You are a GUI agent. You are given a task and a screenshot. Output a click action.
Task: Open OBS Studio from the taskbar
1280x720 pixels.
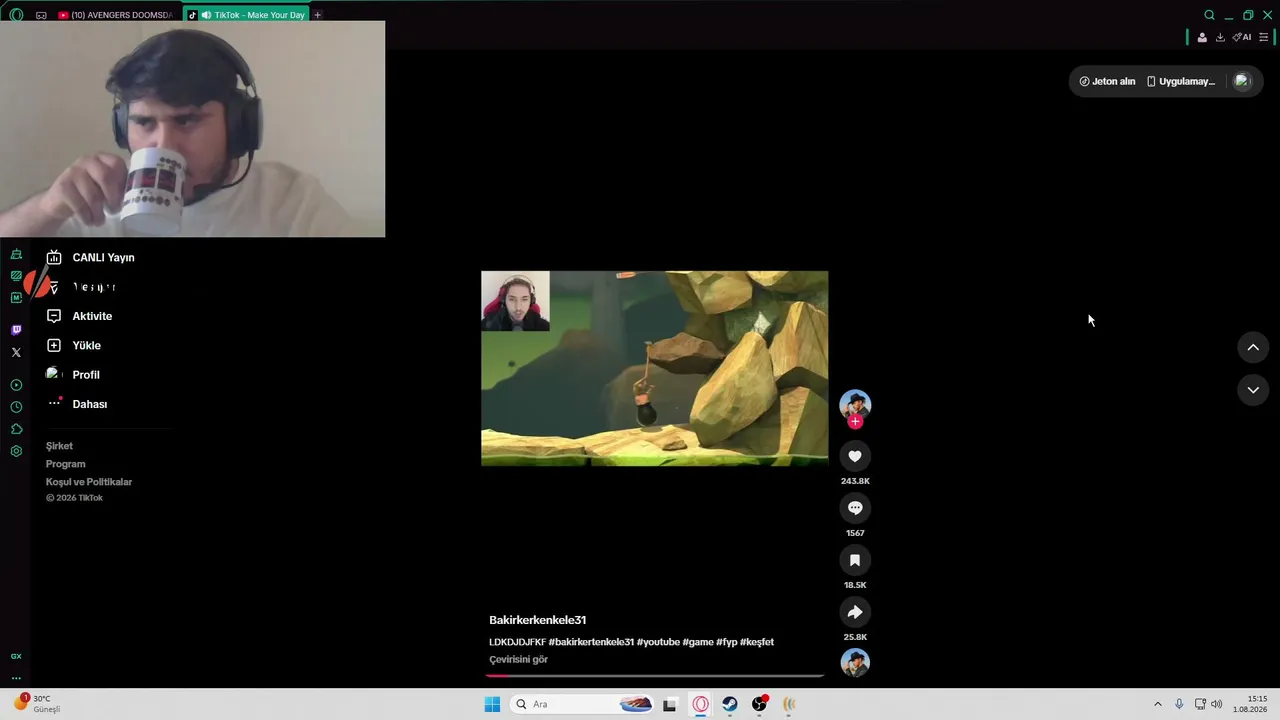[760, 704]
